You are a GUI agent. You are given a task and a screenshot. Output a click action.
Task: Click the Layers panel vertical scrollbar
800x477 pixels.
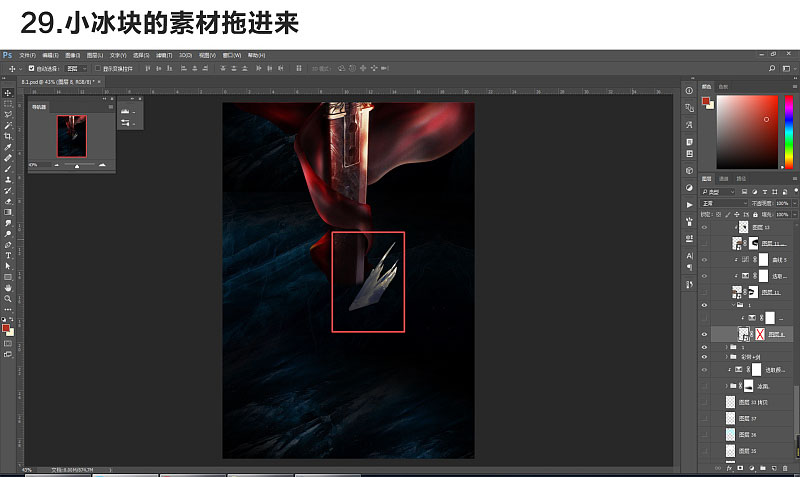point(796,412)
